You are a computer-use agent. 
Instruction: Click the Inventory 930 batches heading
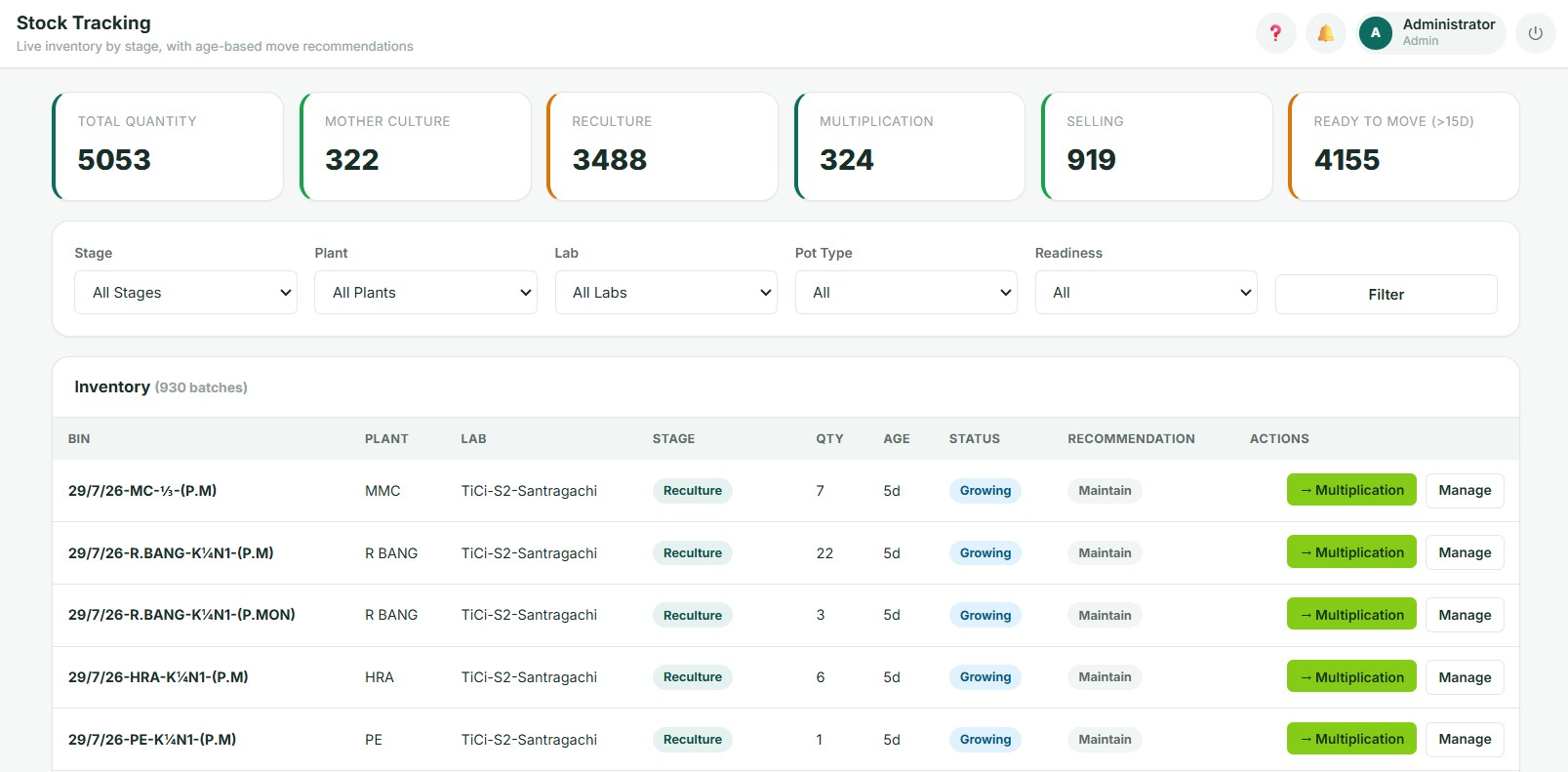point(161,387)
